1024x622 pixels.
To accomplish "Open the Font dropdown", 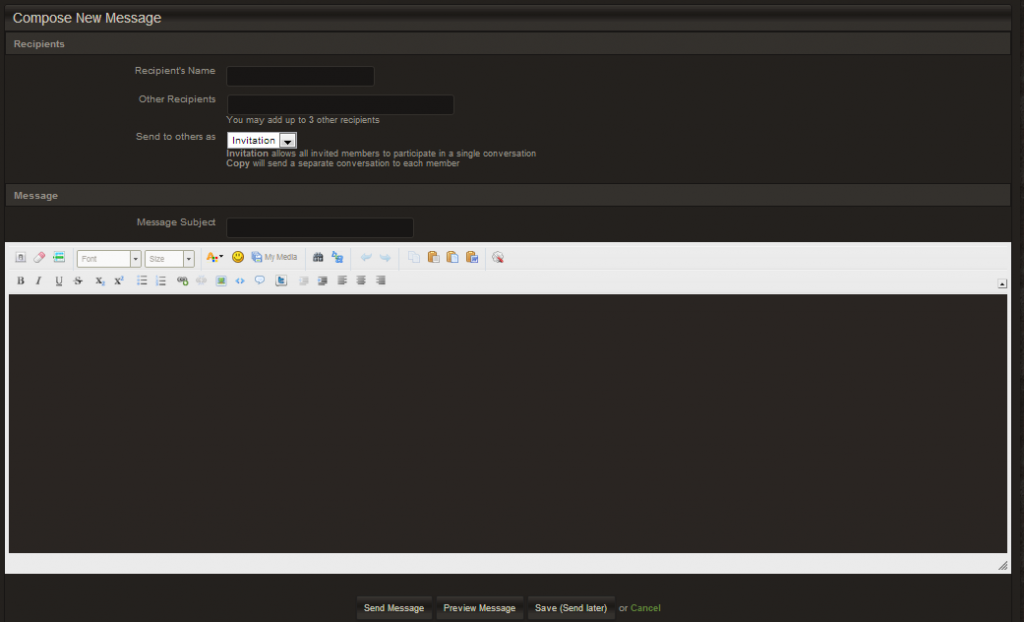I will coord(109,259).
